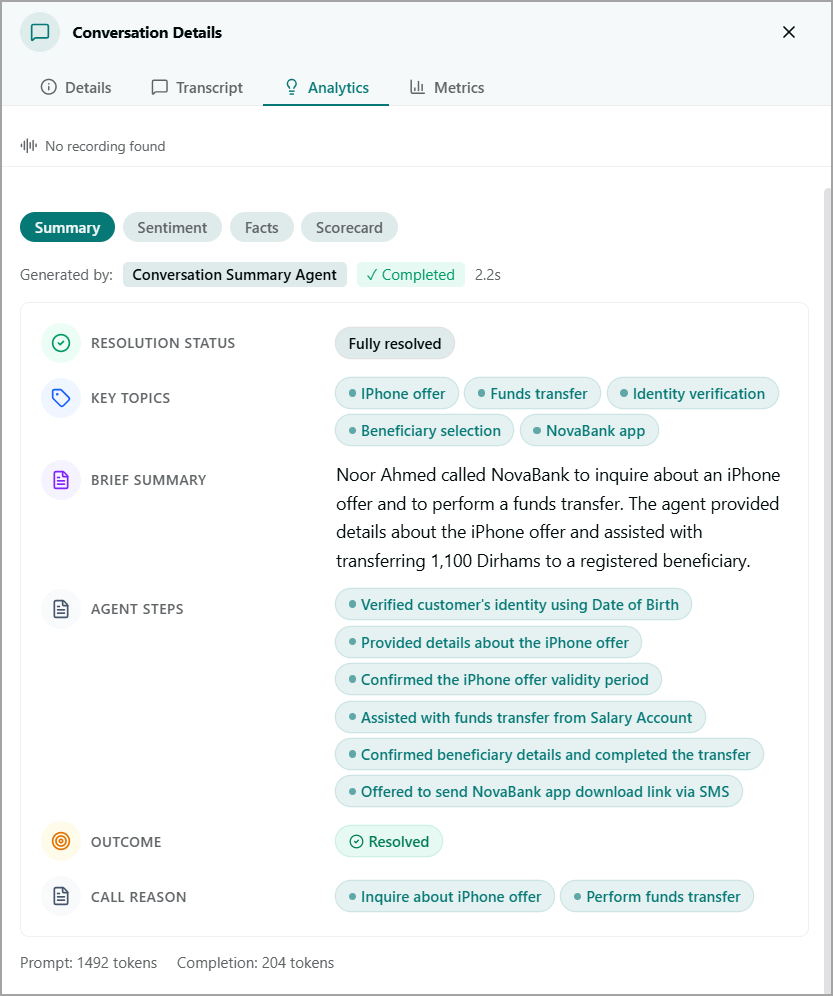Image resolution: width=833 pixels, height=996 pixels.
Task: Close the Conversation Details panel
Action: [x=789, y=32]
